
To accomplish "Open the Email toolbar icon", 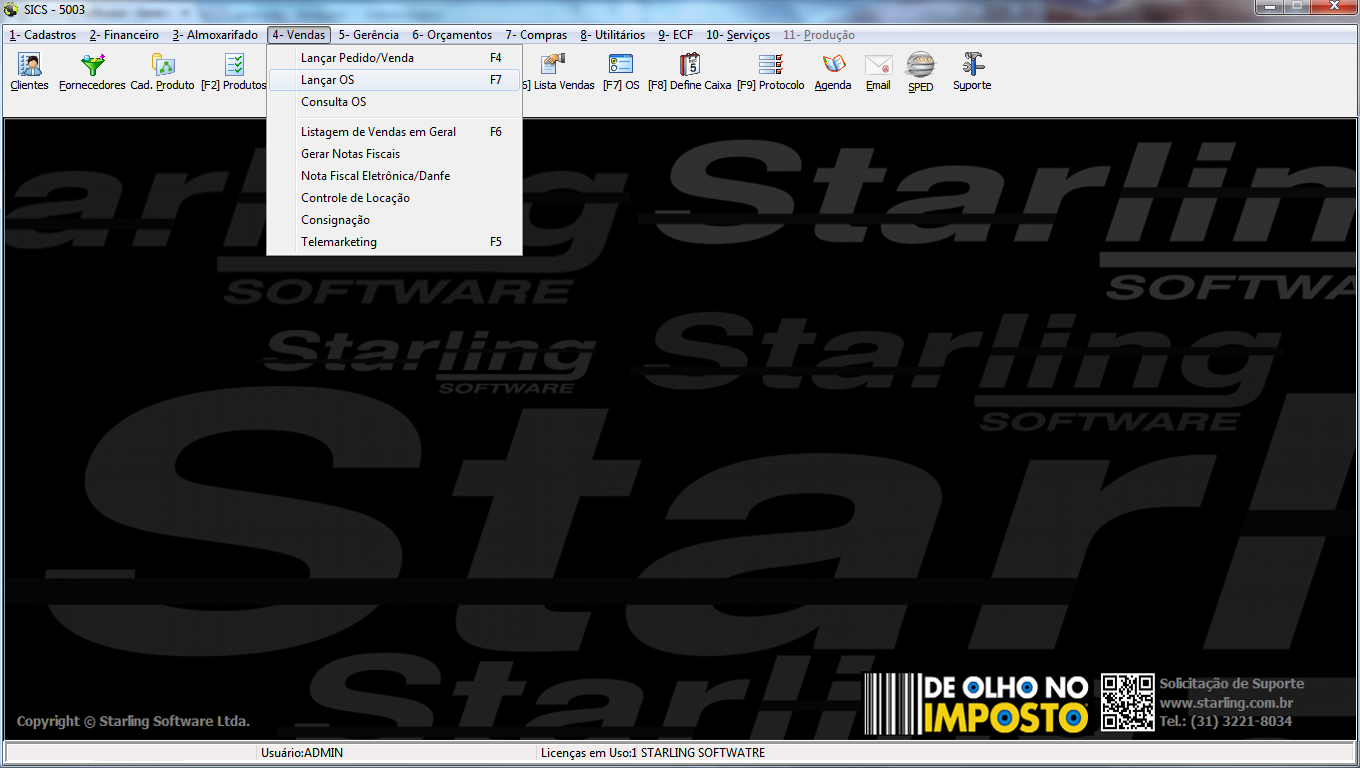I will pos(878,73).
